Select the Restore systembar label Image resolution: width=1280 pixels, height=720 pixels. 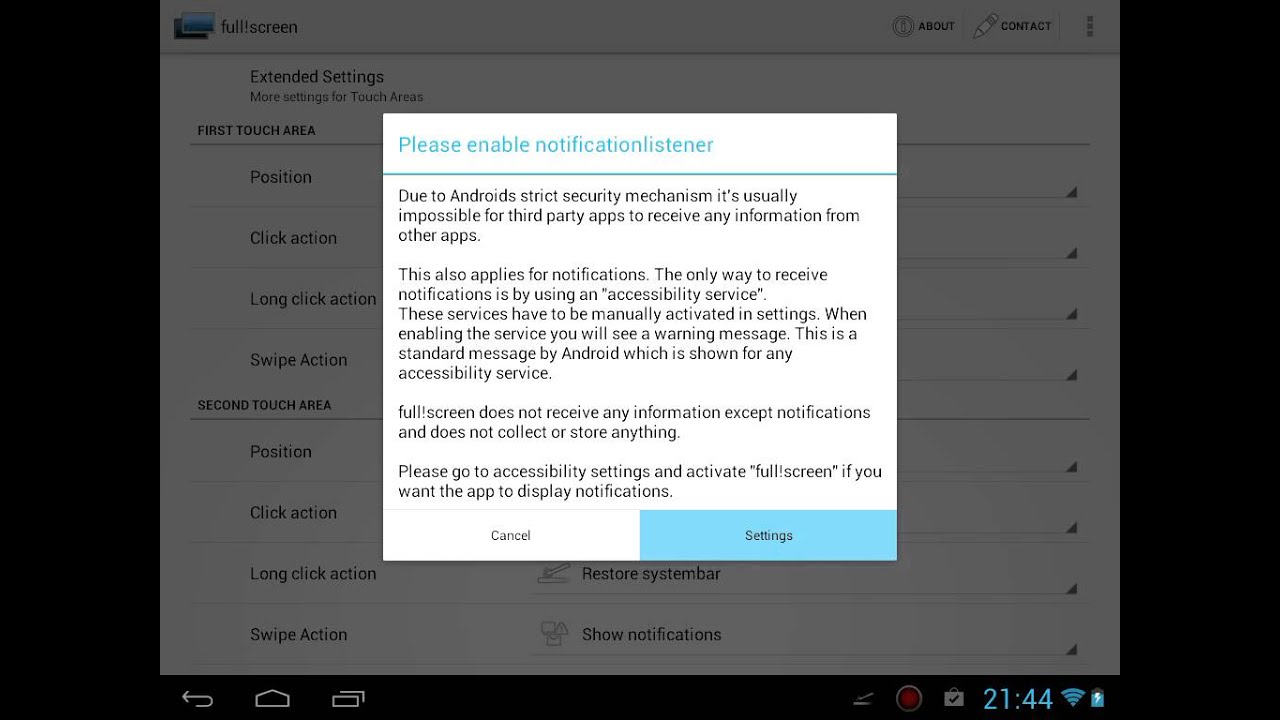click(x=651, y=574)
